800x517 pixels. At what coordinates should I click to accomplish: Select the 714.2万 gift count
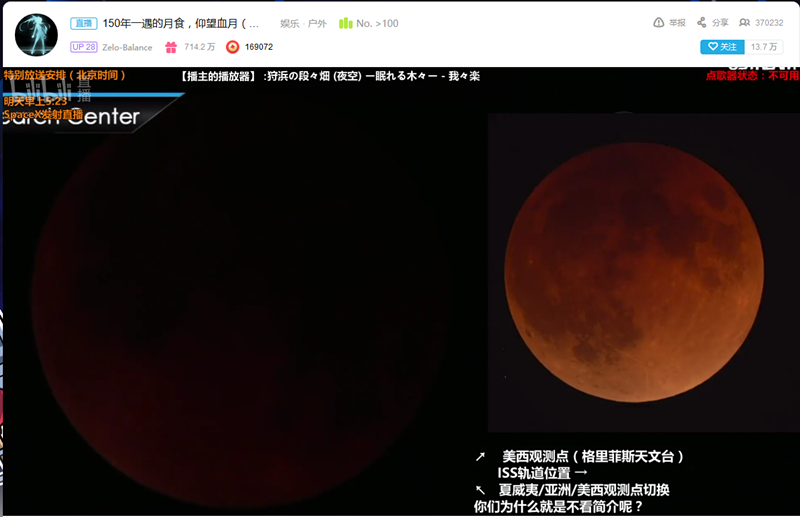click(199, 47)
